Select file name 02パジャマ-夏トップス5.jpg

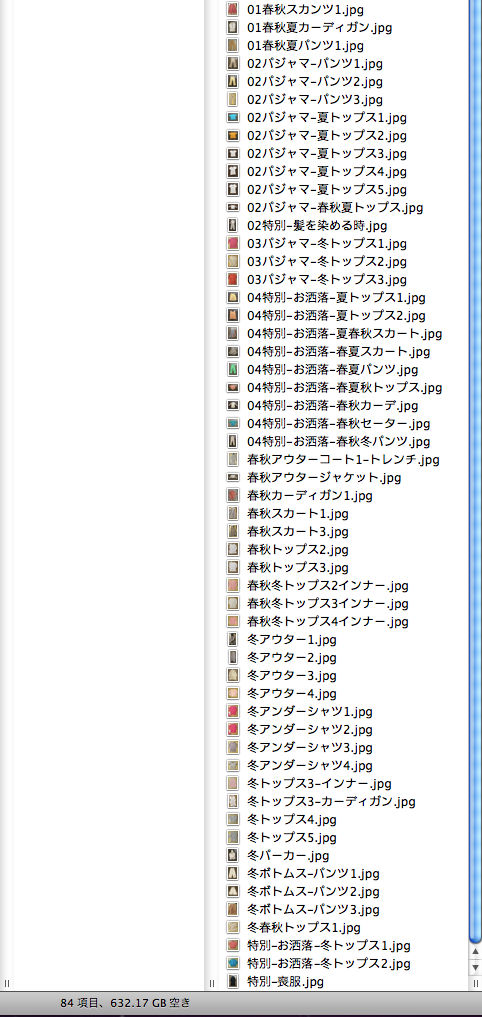tap(327, 189)
